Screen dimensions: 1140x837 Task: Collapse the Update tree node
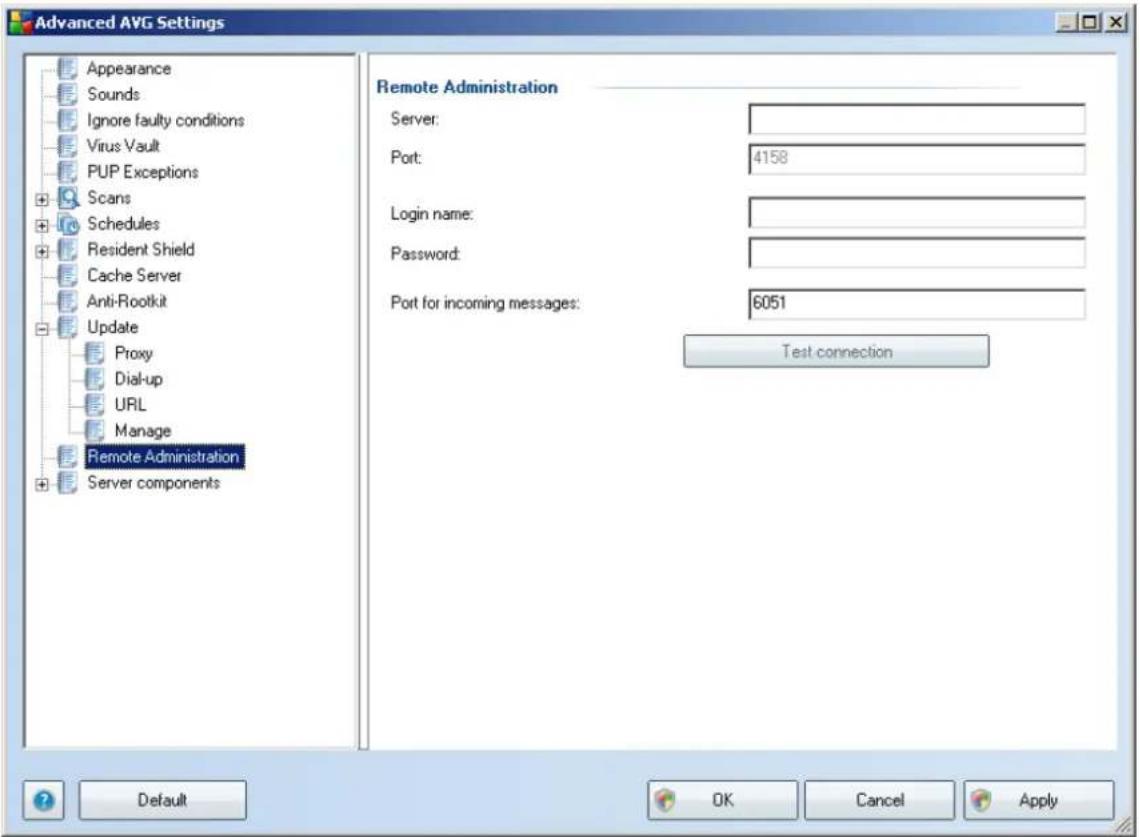(x=42, y=329)
